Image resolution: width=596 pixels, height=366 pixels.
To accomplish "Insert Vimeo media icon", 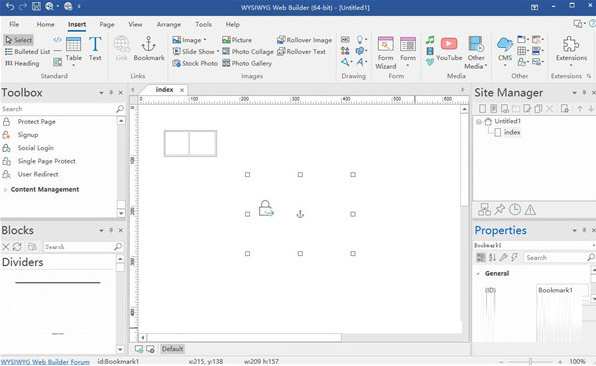I will coord(430,62).
